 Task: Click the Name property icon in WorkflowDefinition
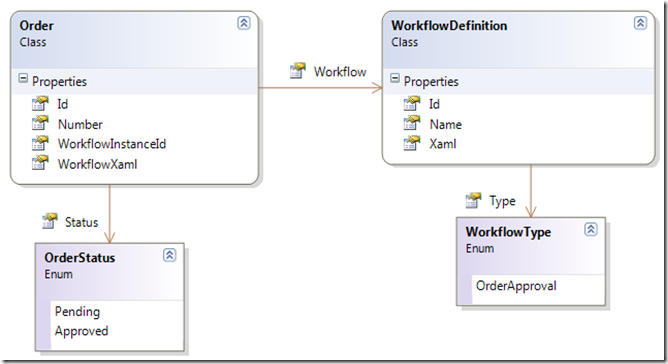412,124
